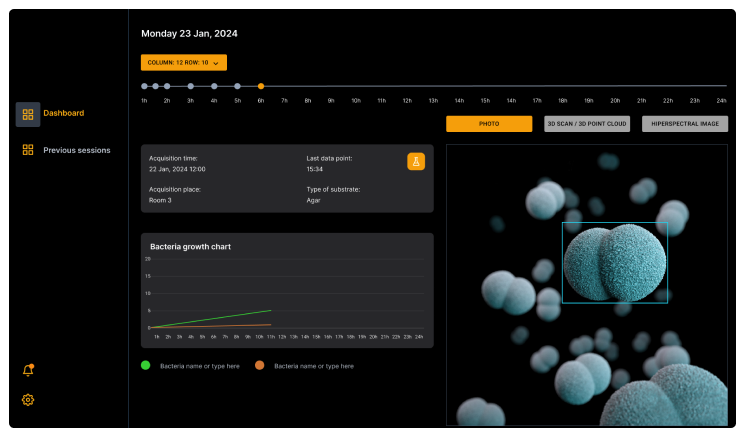This screenshot has width=746, height=436.
Task: Click the green line in Bacteria growth chart
Action: (230, 316)
